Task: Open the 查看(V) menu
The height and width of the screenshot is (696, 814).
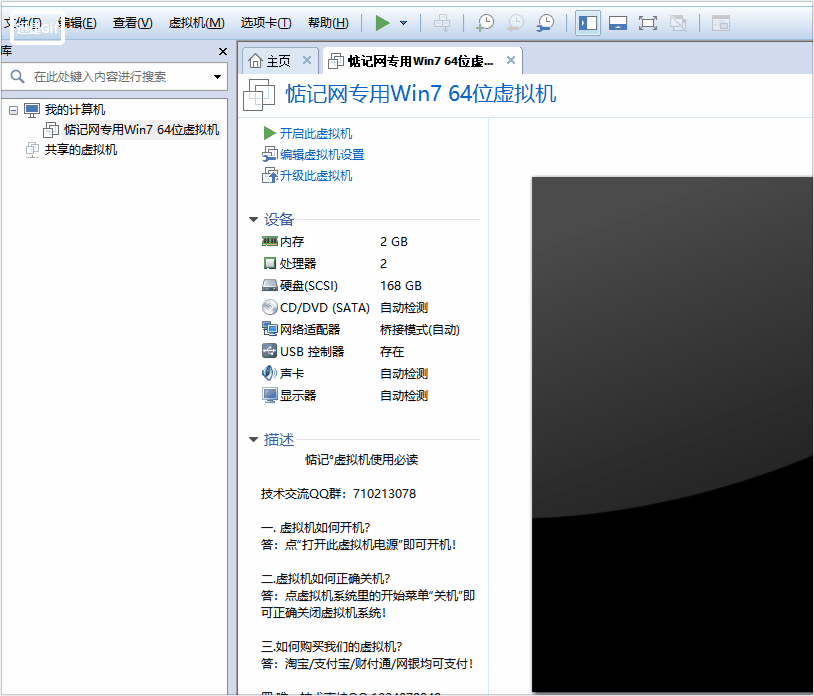Action: [132, 23]
